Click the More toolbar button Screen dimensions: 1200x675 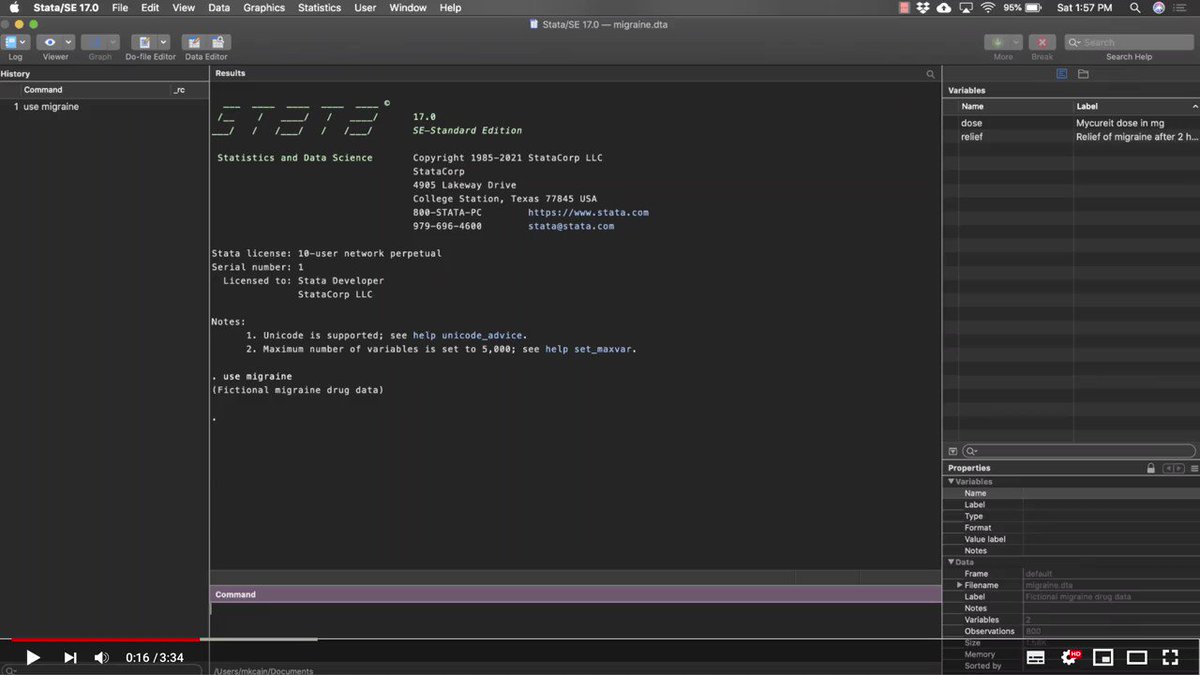[997, 42]
